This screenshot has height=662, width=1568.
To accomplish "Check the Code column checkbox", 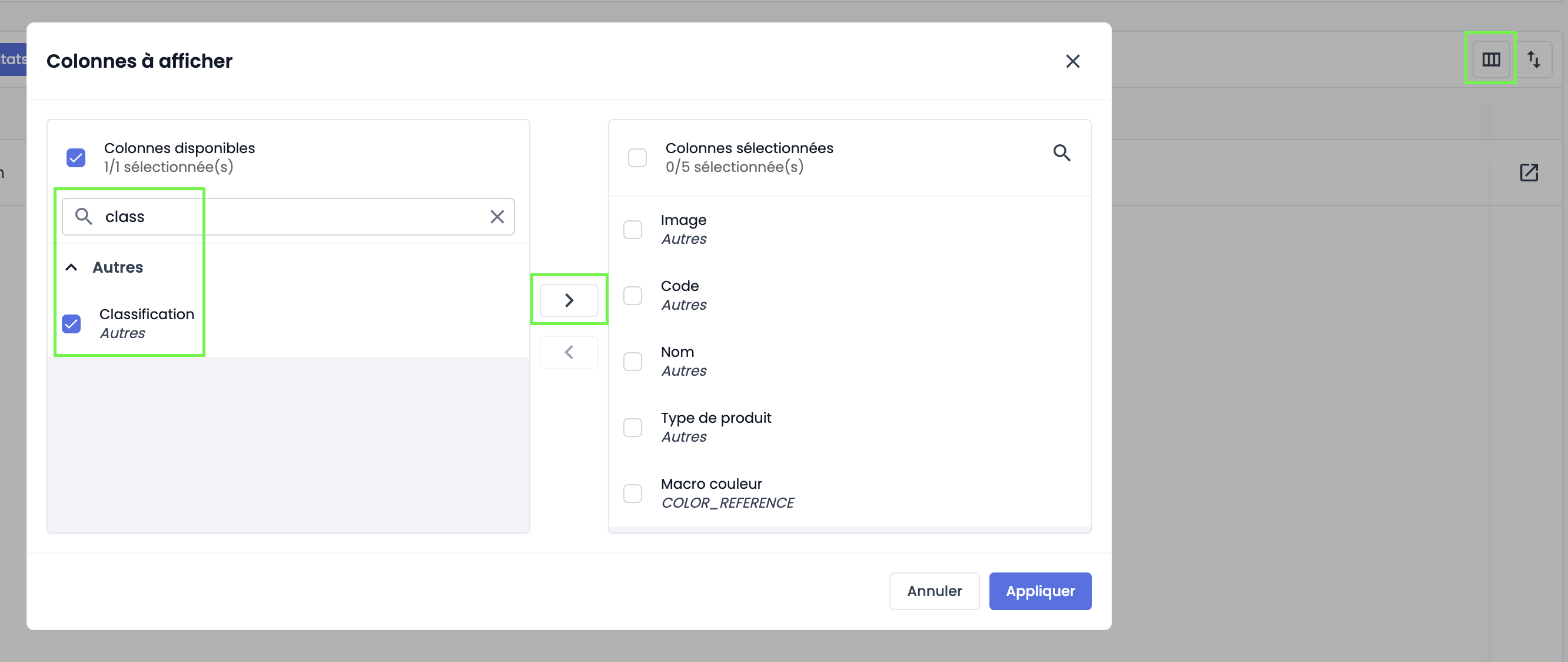I will point(632,296).
